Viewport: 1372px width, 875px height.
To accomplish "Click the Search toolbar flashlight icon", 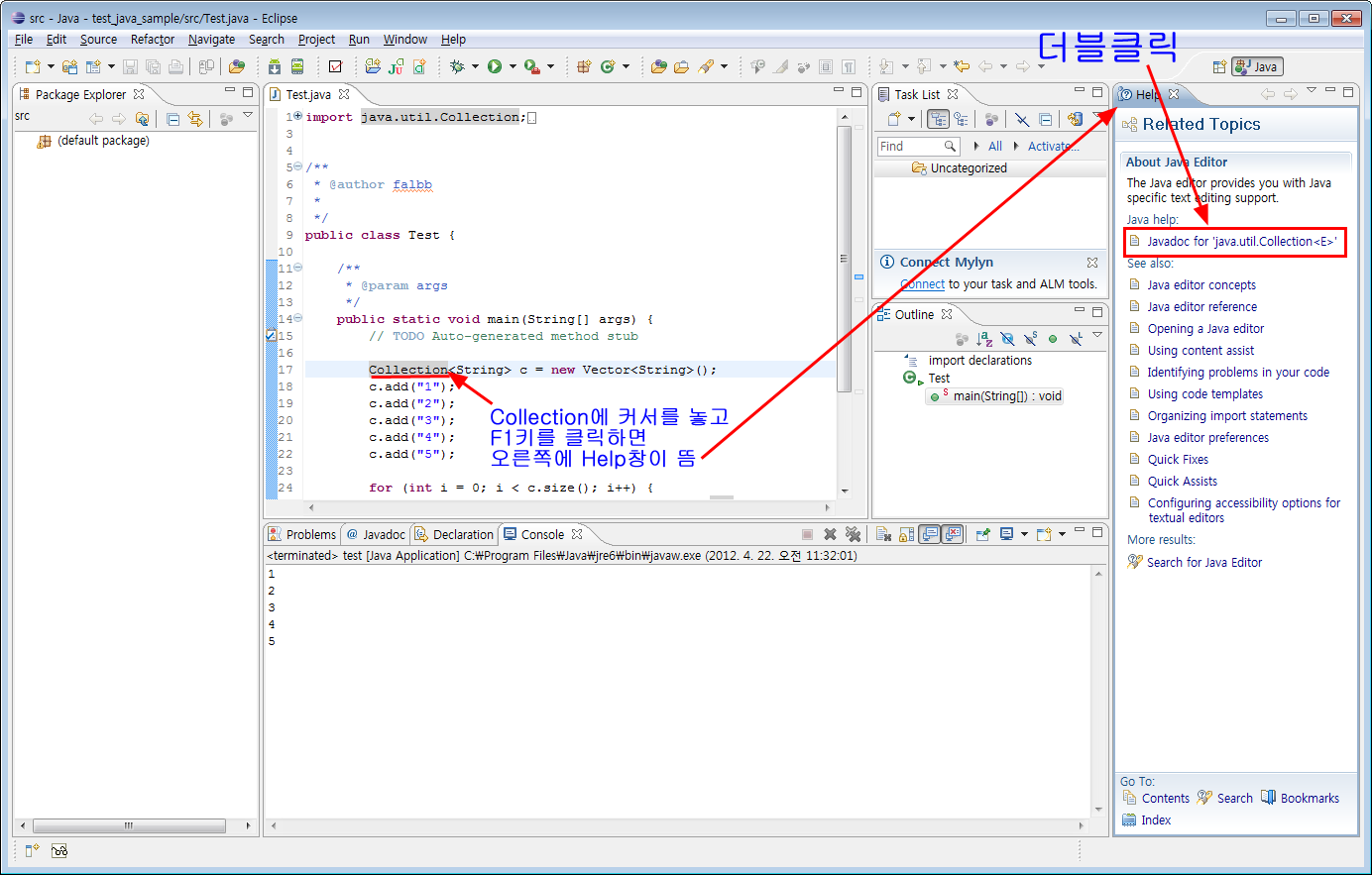I will tap(706, 66).
